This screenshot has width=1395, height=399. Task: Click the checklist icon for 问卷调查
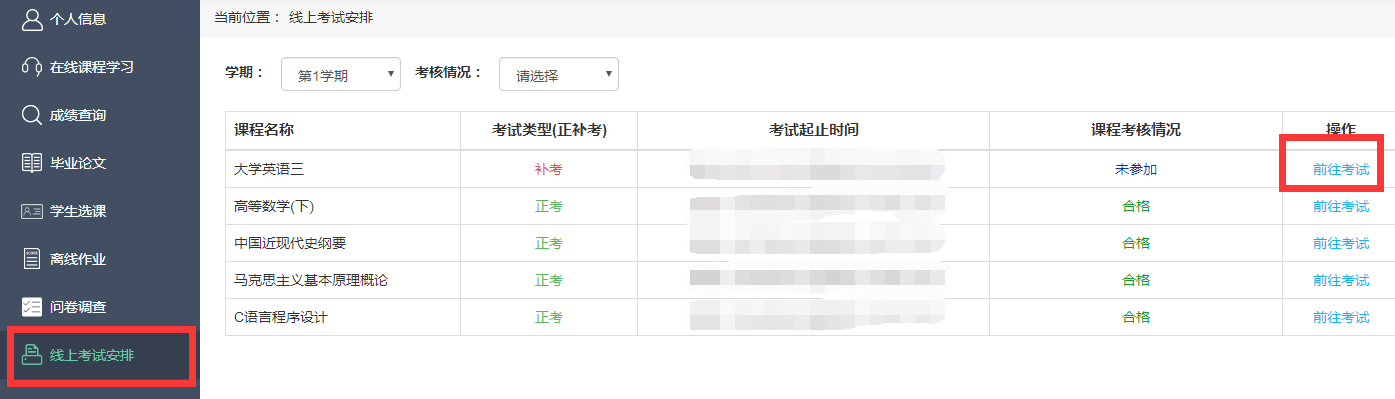coord(31,307)
